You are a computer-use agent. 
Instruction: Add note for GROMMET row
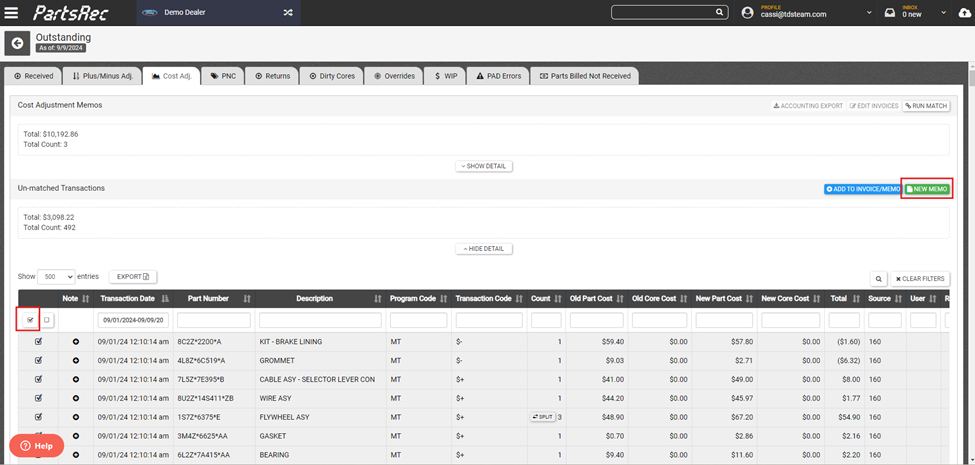tap(76, 361)
